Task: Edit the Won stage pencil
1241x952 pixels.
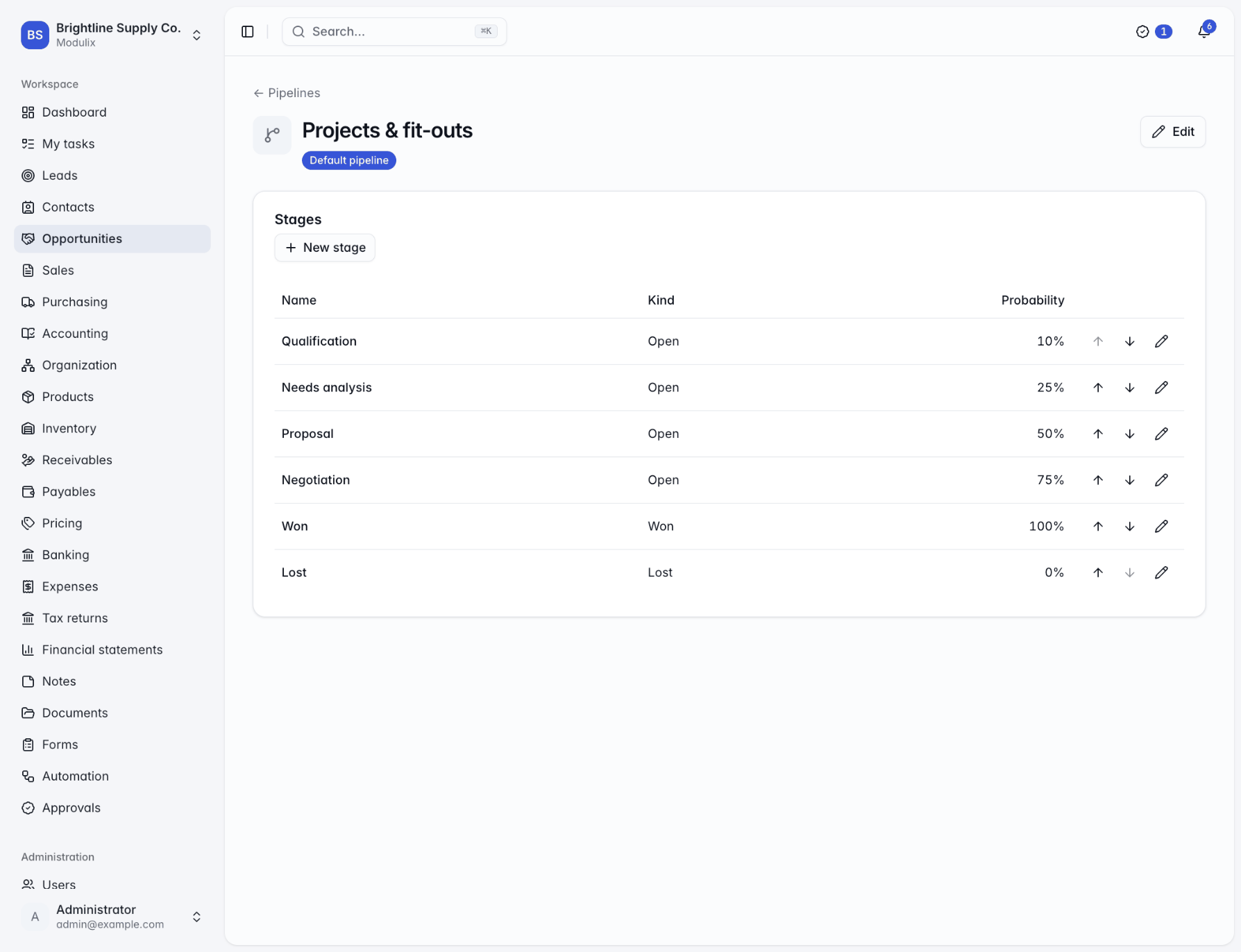Action: [1161, 527]
